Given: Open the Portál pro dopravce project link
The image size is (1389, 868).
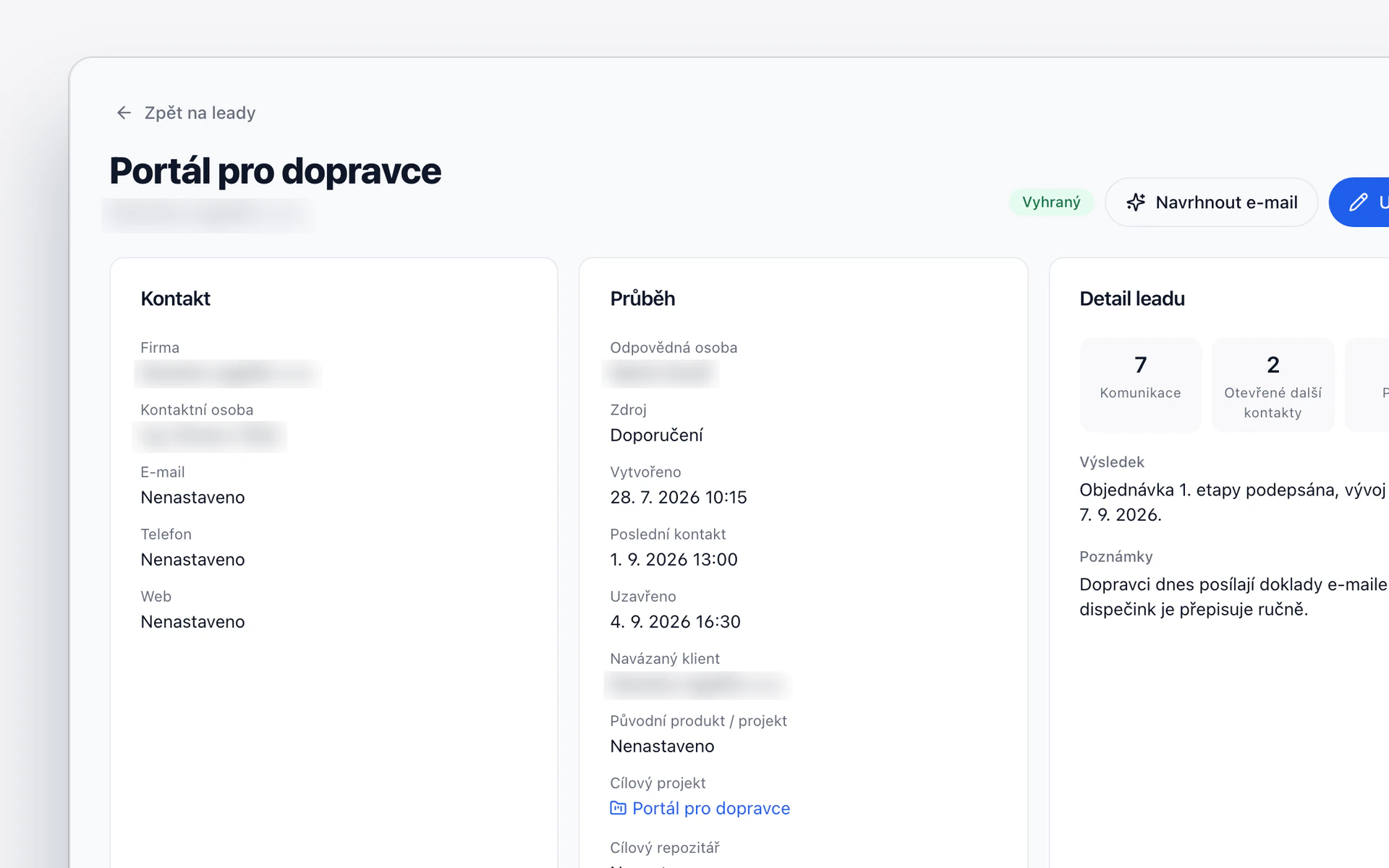Looking at the screenshot, I should (x=710, y=809).
